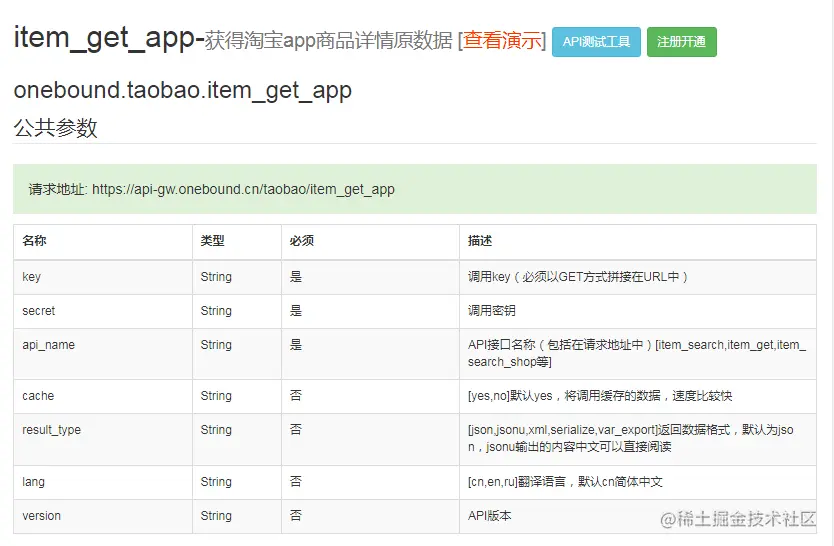Click the String type cell in cache row

[237, 396]
